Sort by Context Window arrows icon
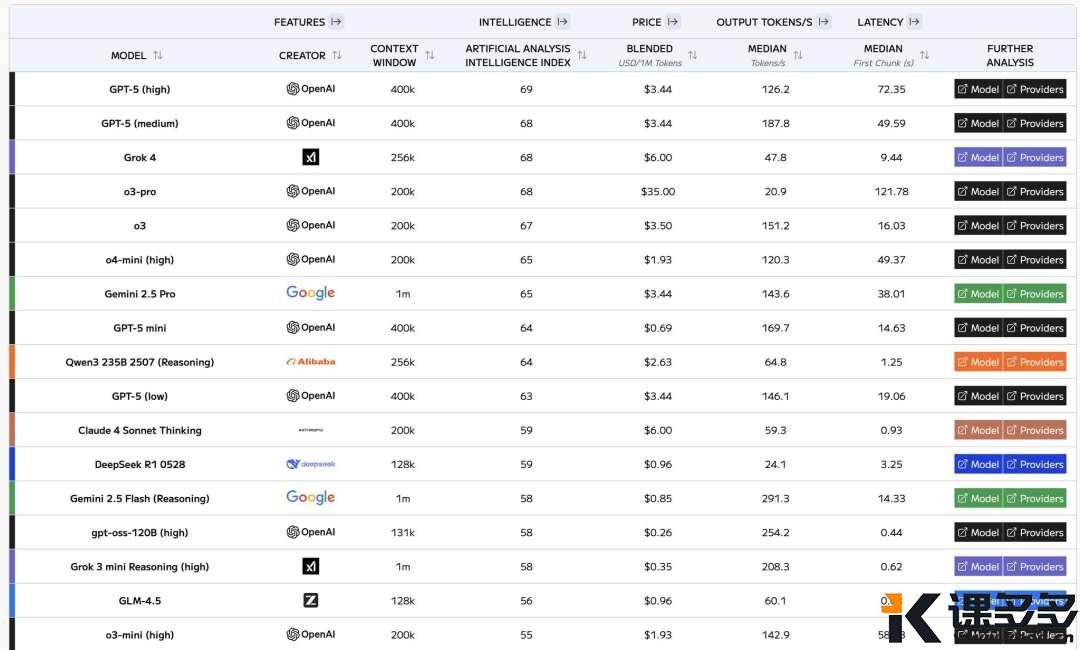Image resolution: width=1080 pixels, height=650 pixels. pyautogui.click(x=430, y=55)
